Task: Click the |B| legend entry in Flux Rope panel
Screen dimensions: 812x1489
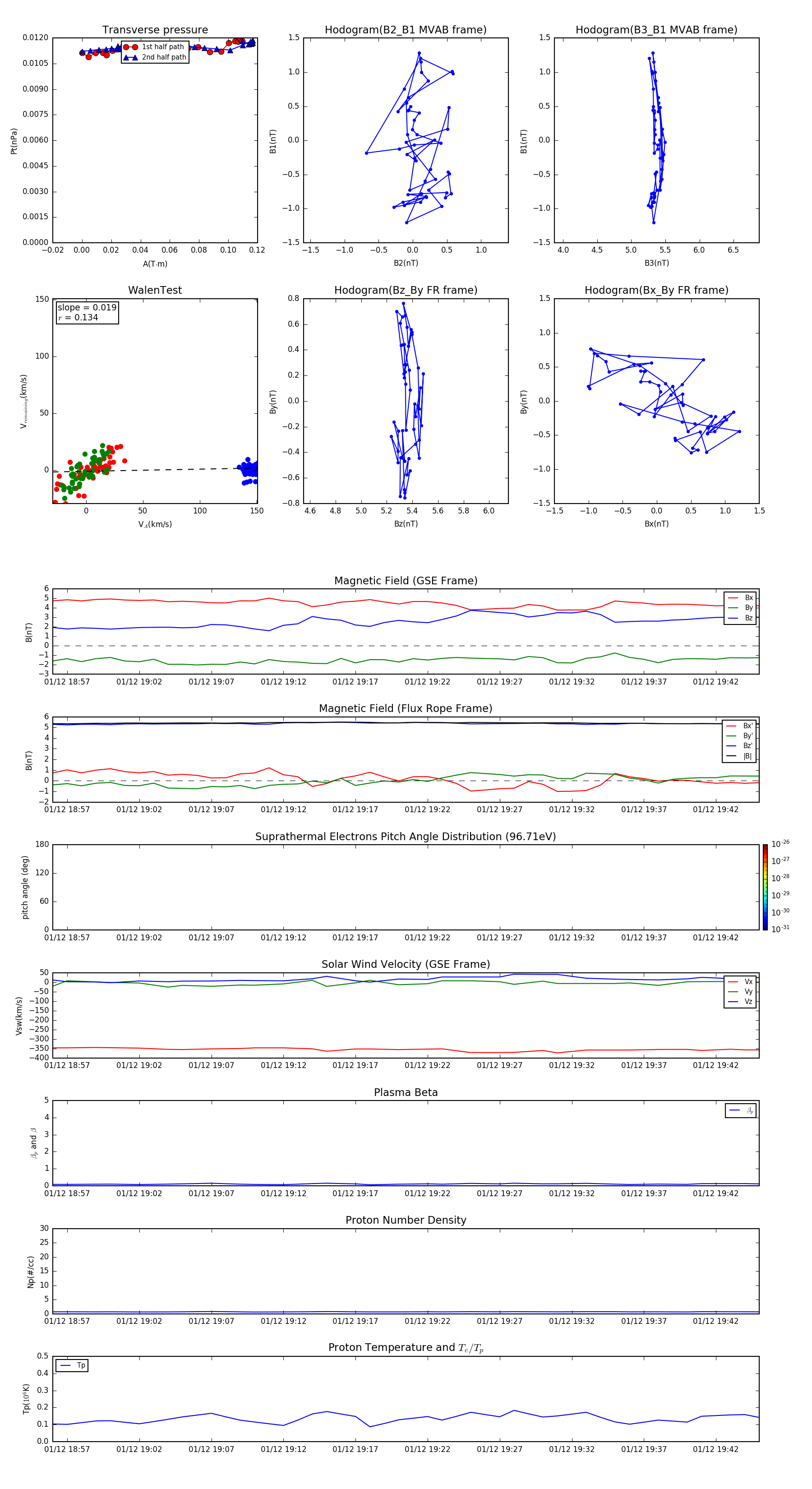Action: coord(740,756)
